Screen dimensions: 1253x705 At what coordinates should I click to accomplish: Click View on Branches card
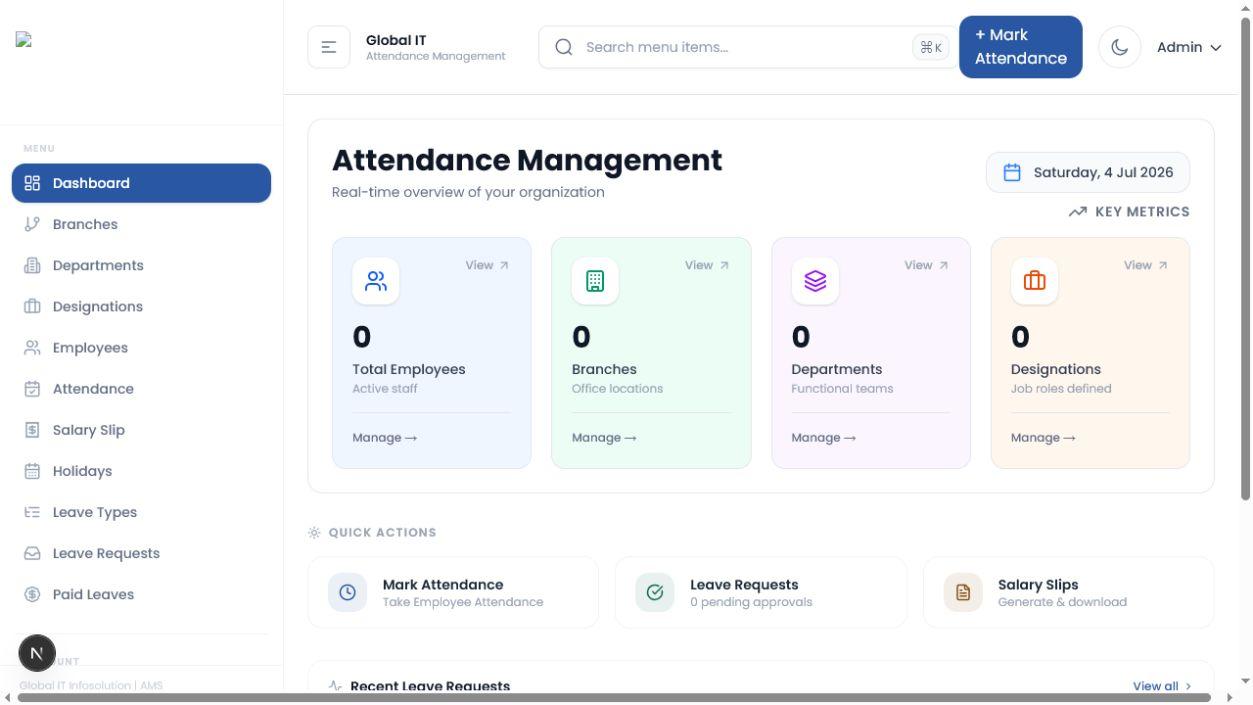tap(707, 265)
